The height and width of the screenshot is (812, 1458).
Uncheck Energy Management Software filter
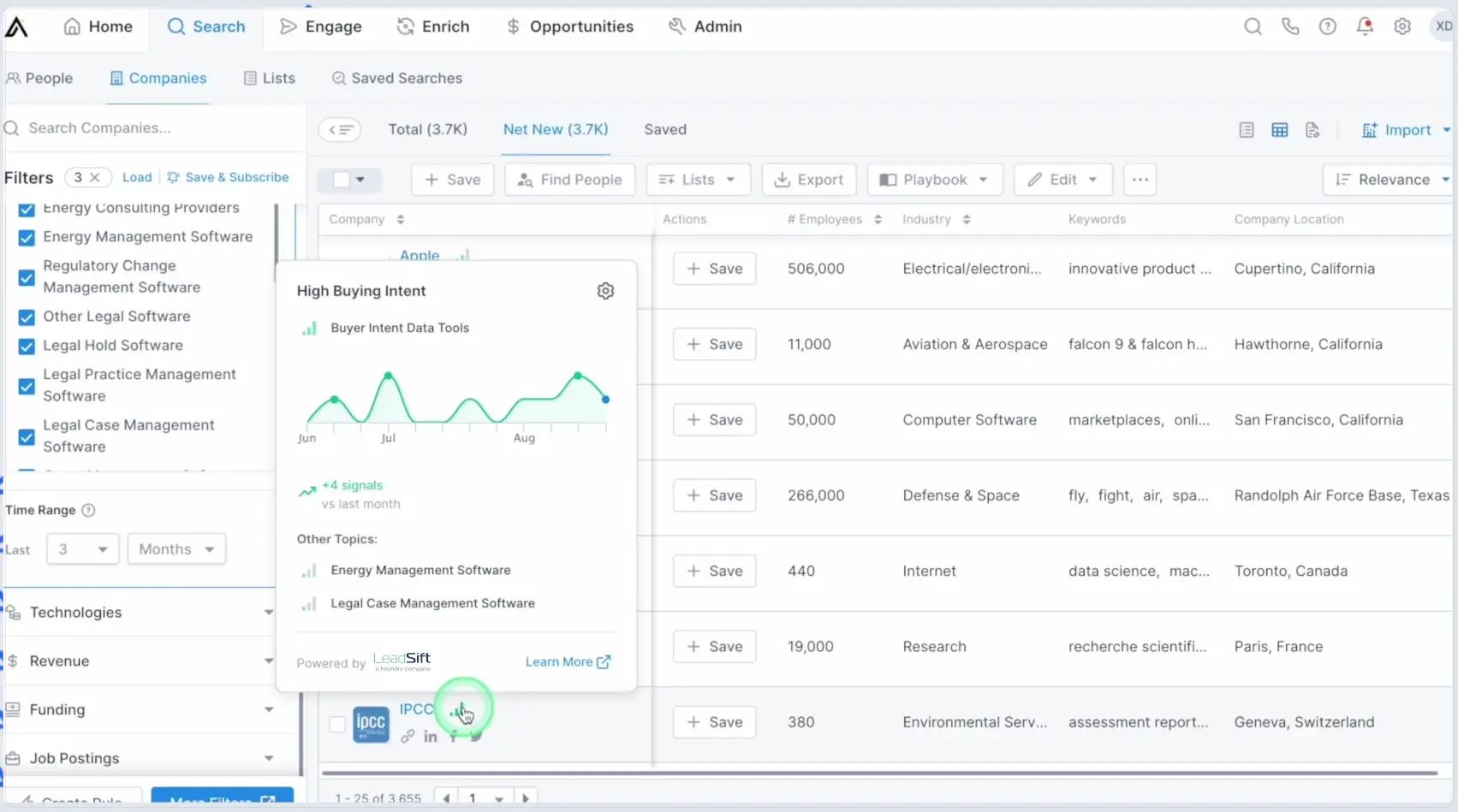[27, 237]
